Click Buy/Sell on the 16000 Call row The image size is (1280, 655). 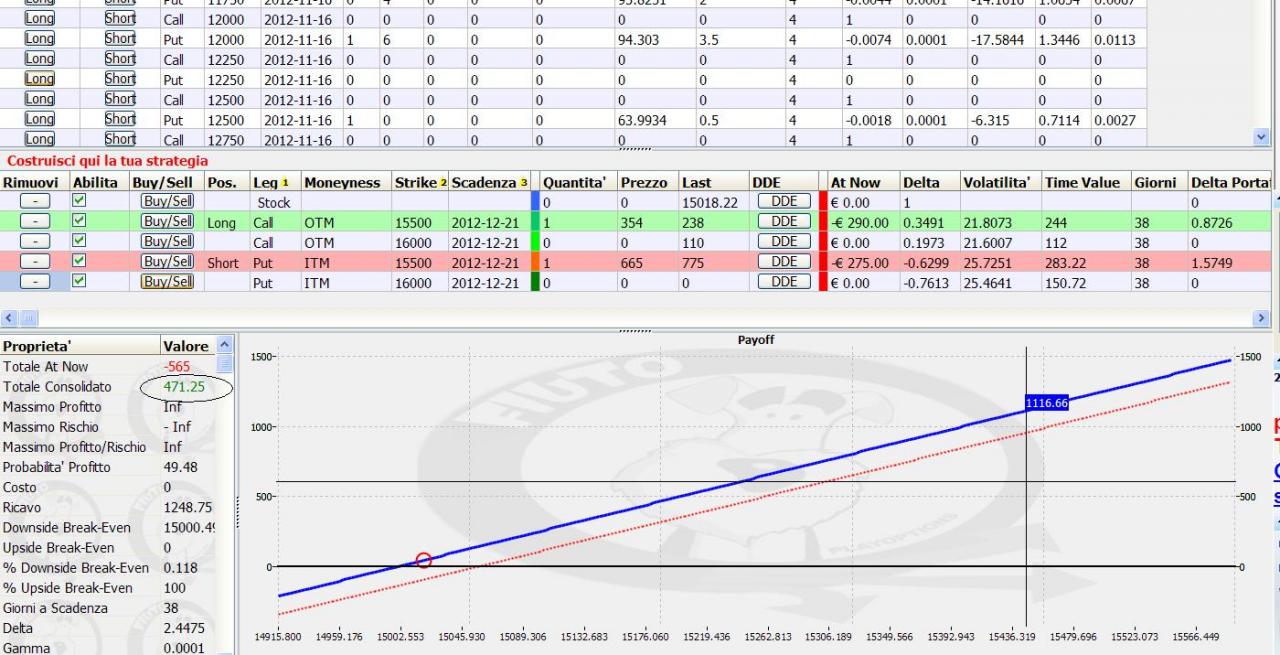(168, 241)
